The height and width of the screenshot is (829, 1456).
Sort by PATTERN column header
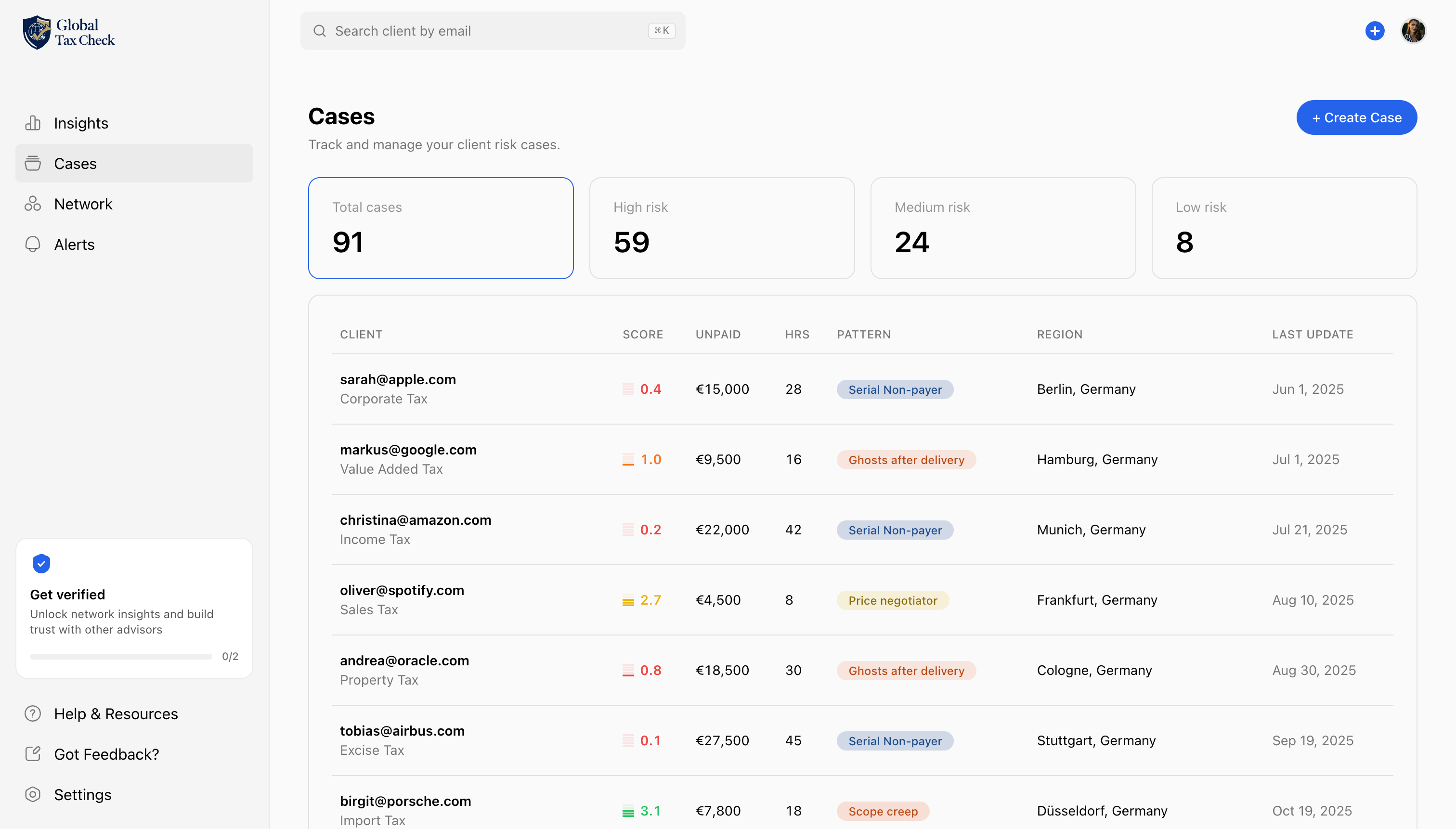click(x=864, y=334)
